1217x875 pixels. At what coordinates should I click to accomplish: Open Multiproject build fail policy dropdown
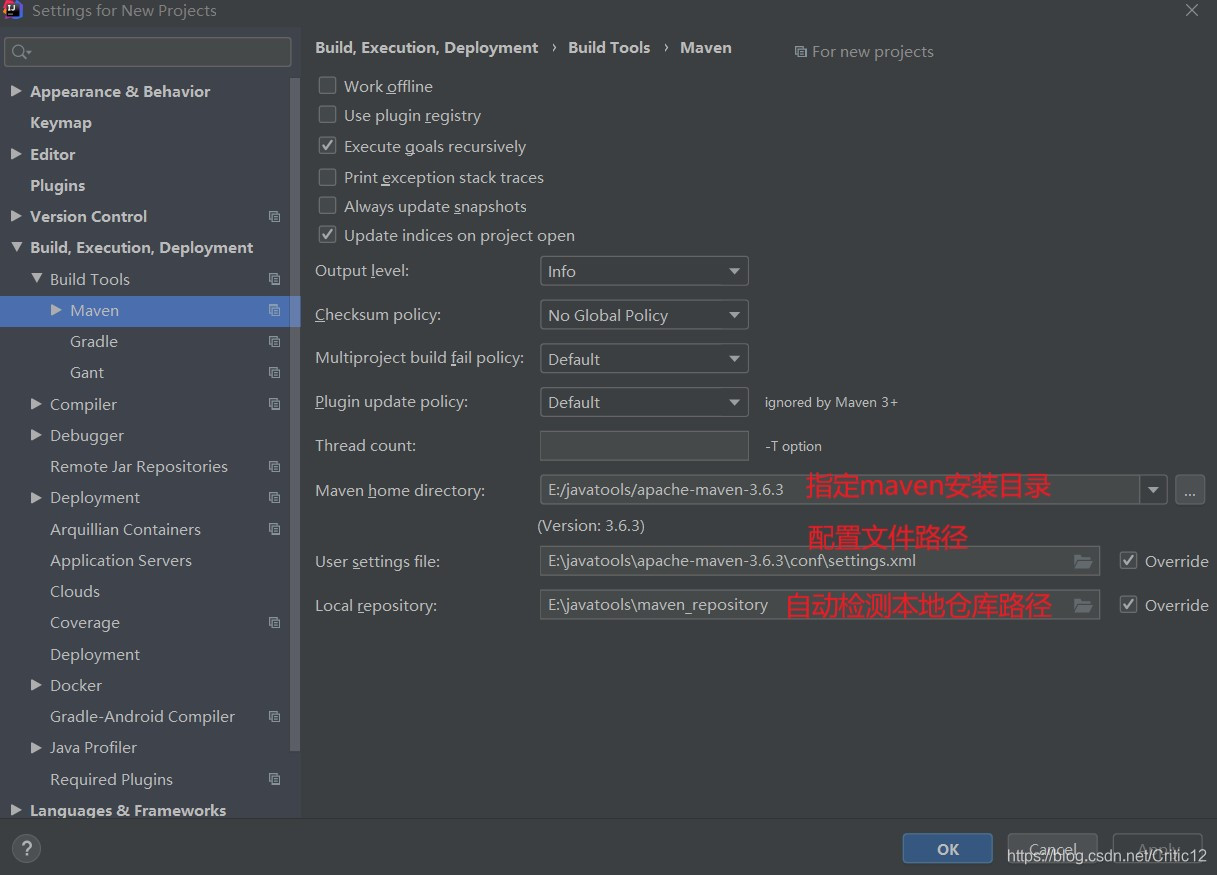(644, 359)
